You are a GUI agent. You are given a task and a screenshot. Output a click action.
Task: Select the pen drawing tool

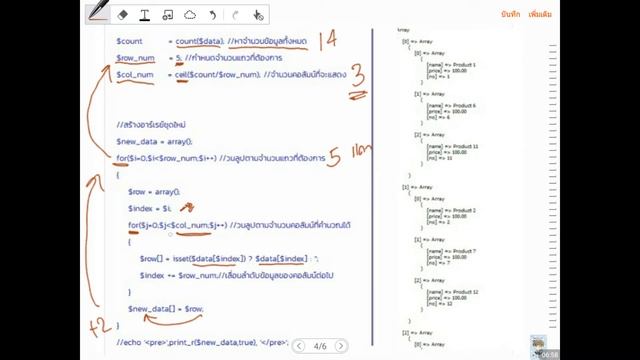(98, 13)
